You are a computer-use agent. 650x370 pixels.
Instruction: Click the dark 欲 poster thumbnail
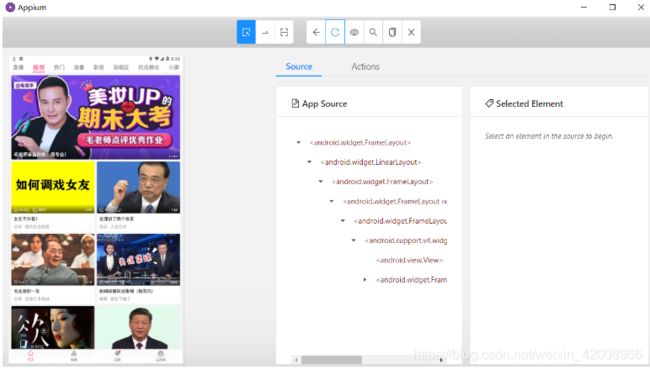click(x=53, y=327)
